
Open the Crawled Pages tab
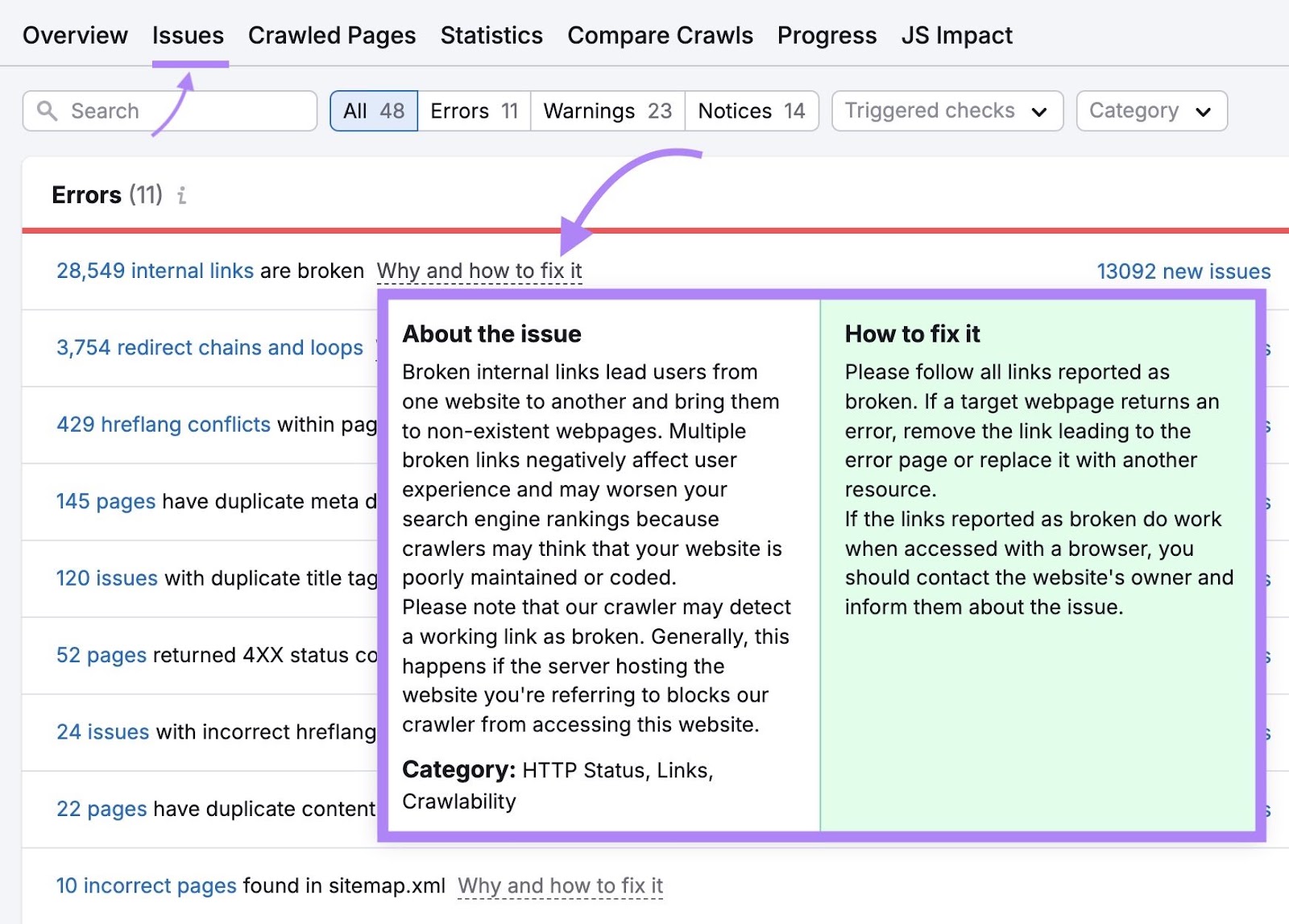[x=331, y=35]
